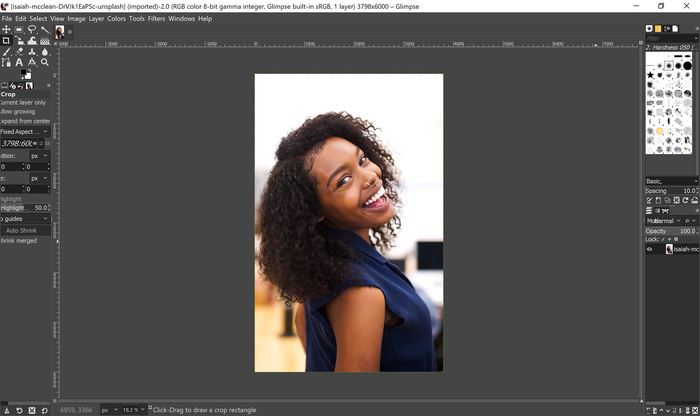Click the image thumbnail tab above the canvas
The image size is (700, 416).
pos(60,32)
